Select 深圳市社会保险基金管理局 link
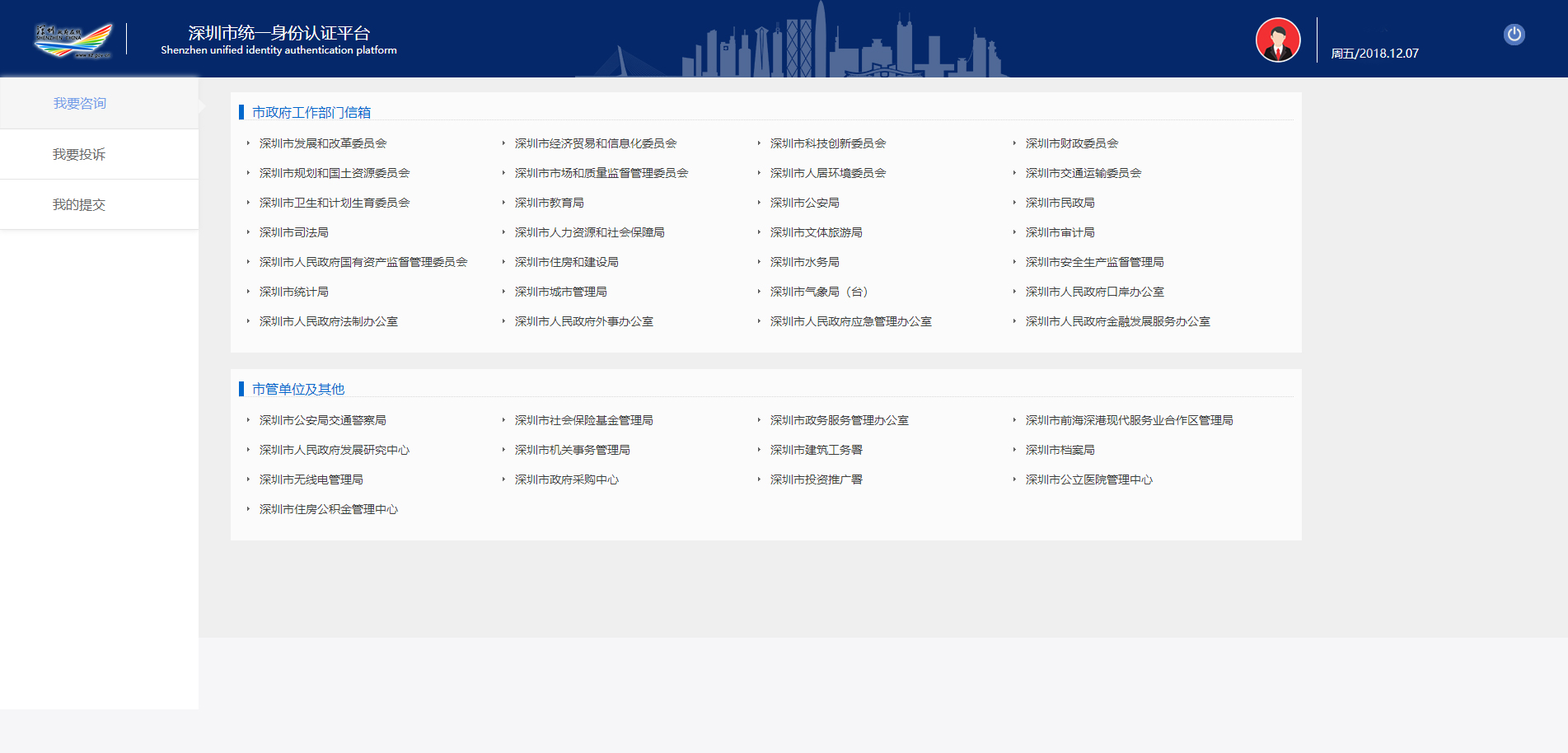Screen dimensions: 1568x753 click(x=583, y=420)
